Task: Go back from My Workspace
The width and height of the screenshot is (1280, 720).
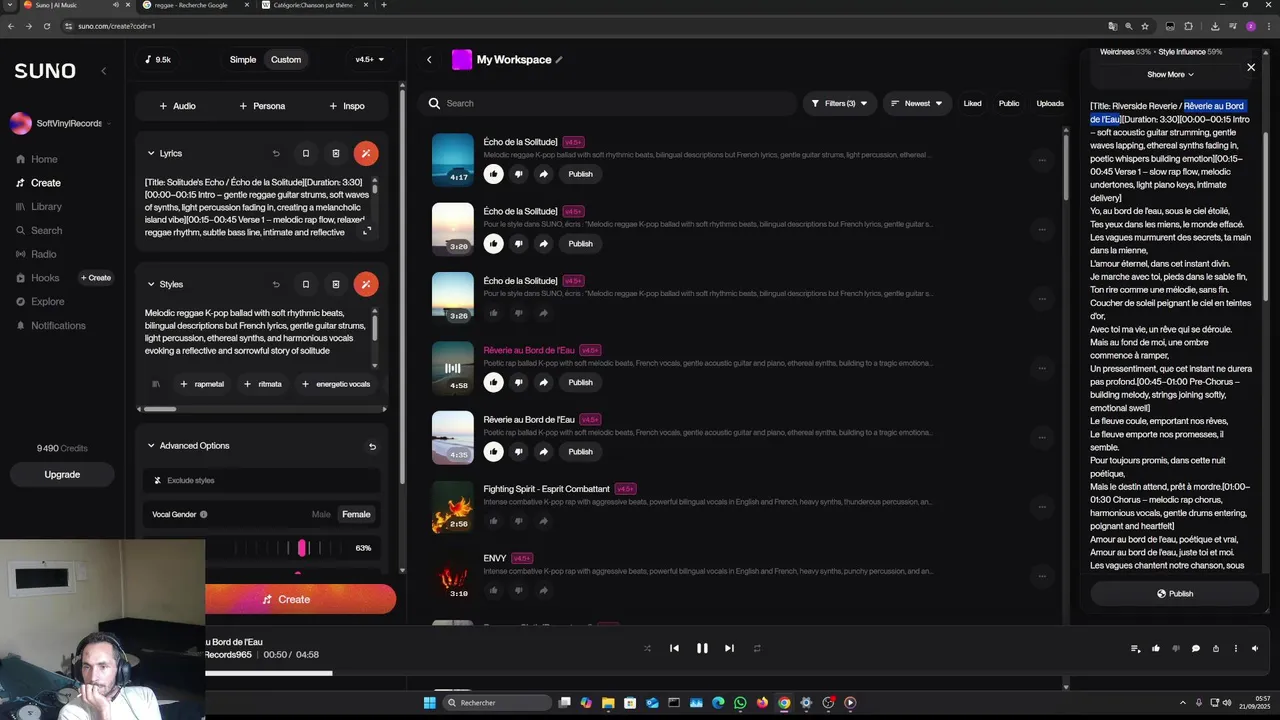Action: click(x=429, y=59)
